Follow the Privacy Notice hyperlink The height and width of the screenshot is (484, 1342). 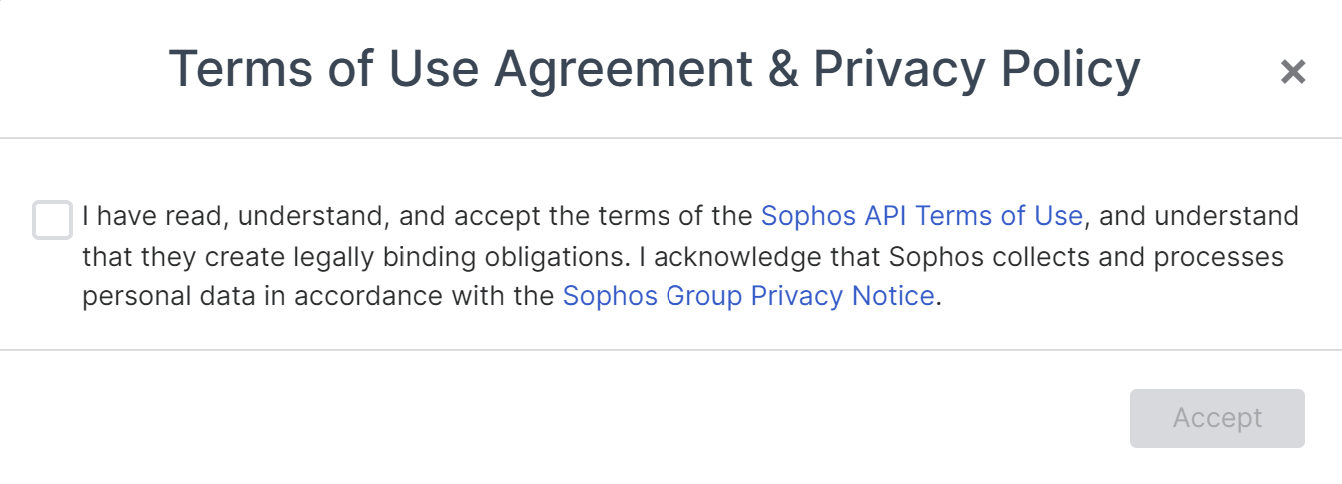(x=748, y=296)
